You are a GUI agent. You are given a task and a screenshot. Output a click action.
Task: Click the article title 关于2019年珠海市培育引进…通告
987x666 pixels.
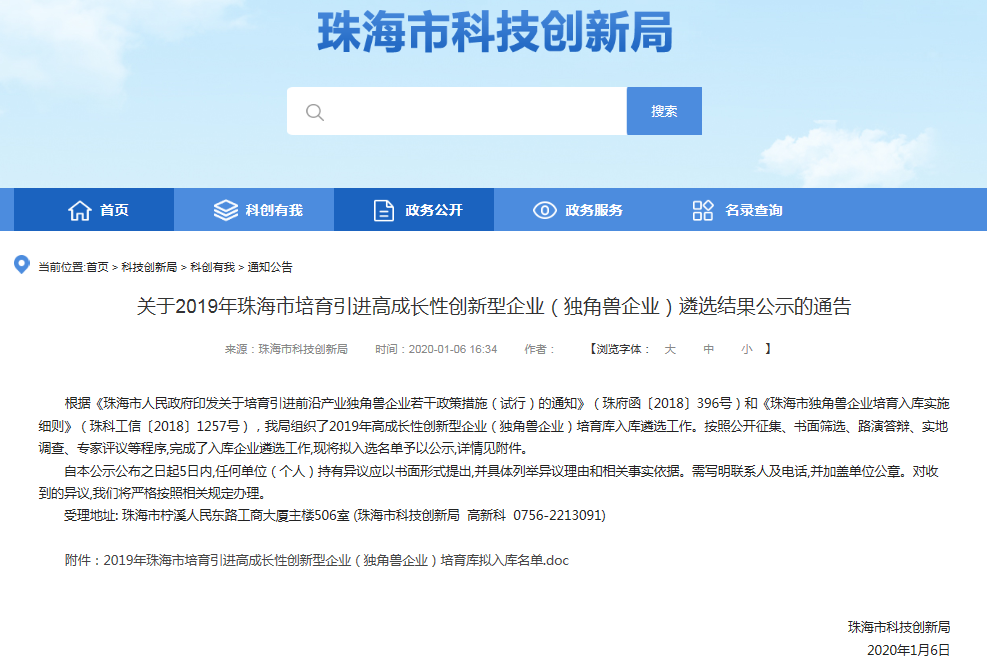click(494, 307)
